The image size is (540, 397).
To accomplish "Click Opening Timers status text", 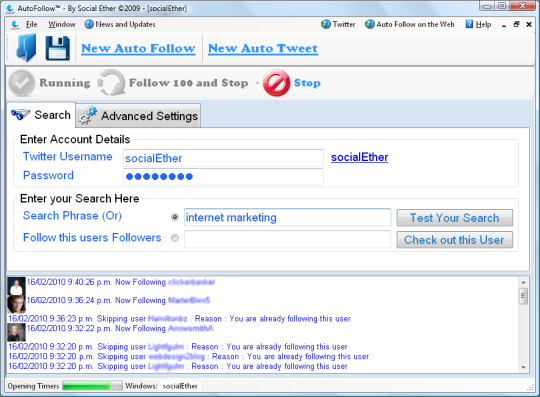I will 33,386.
